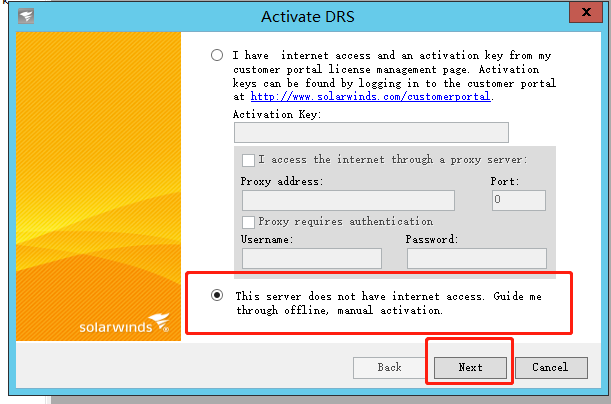The width and height of the screenshot is (611, 404).
Task: Click the 'Activate DRS' window title
Action: coord(308,17)
